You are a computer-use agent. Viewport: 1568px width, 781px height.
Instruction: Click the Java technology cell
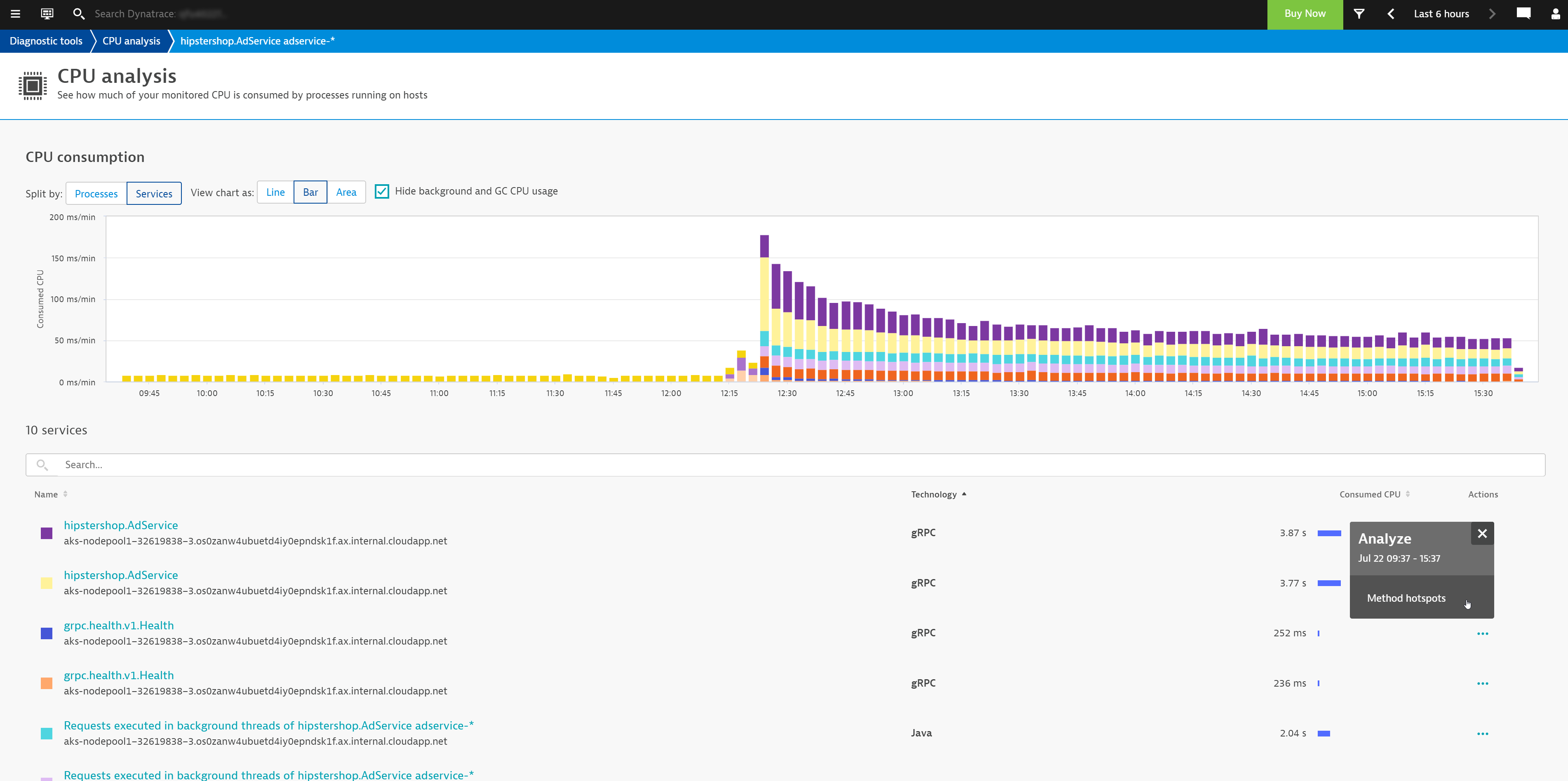921,733
